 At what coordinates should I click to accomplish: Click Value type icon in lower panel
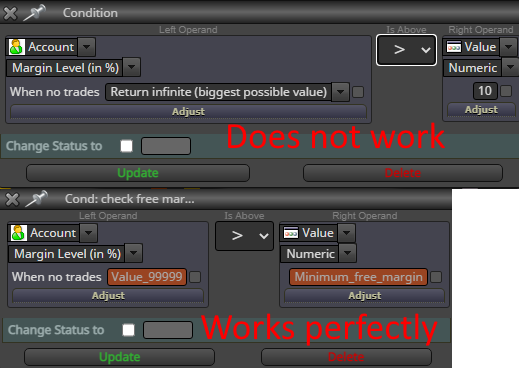point(291,233)
